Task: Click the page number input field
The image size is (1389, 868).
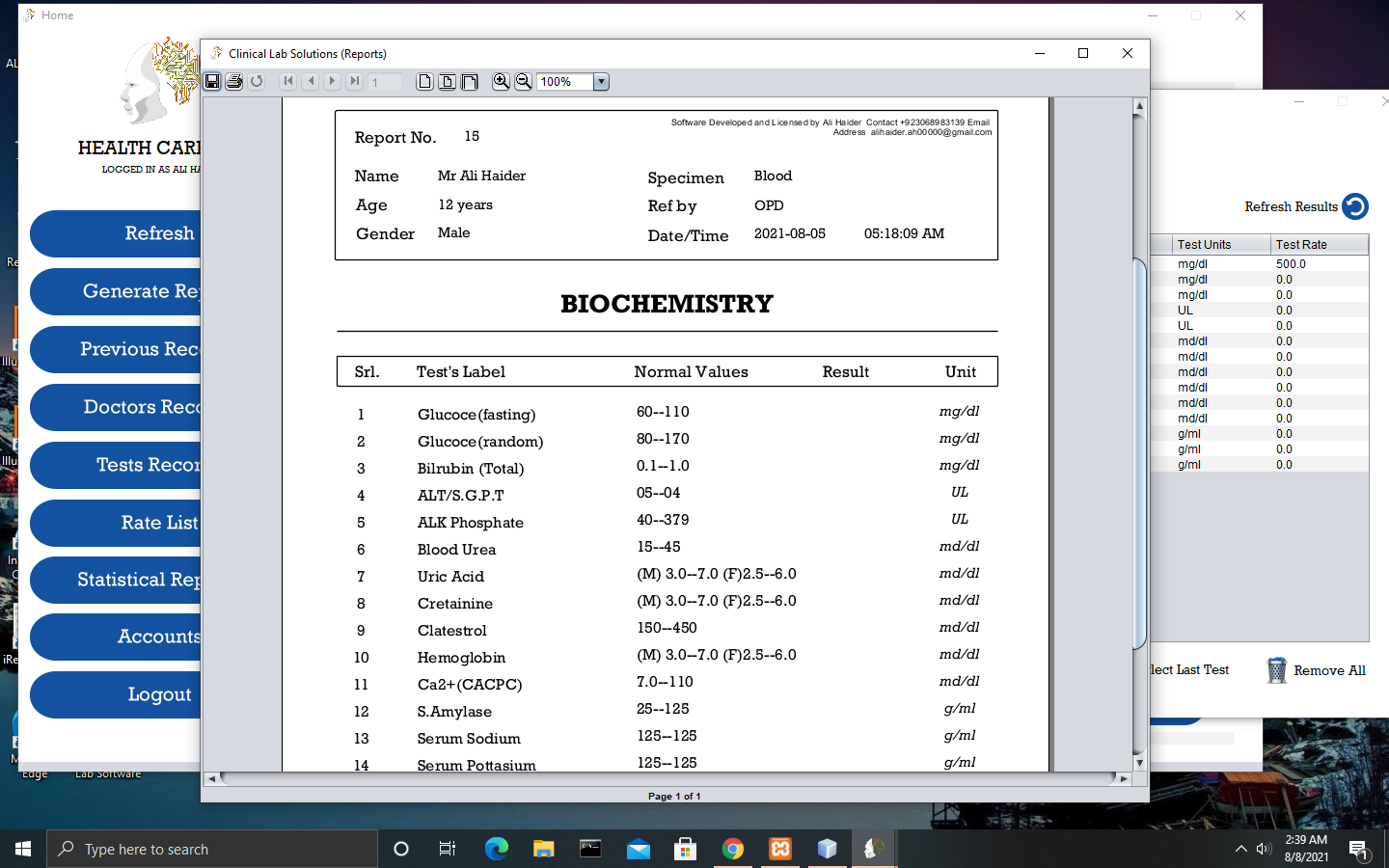Action: point(384,81)
